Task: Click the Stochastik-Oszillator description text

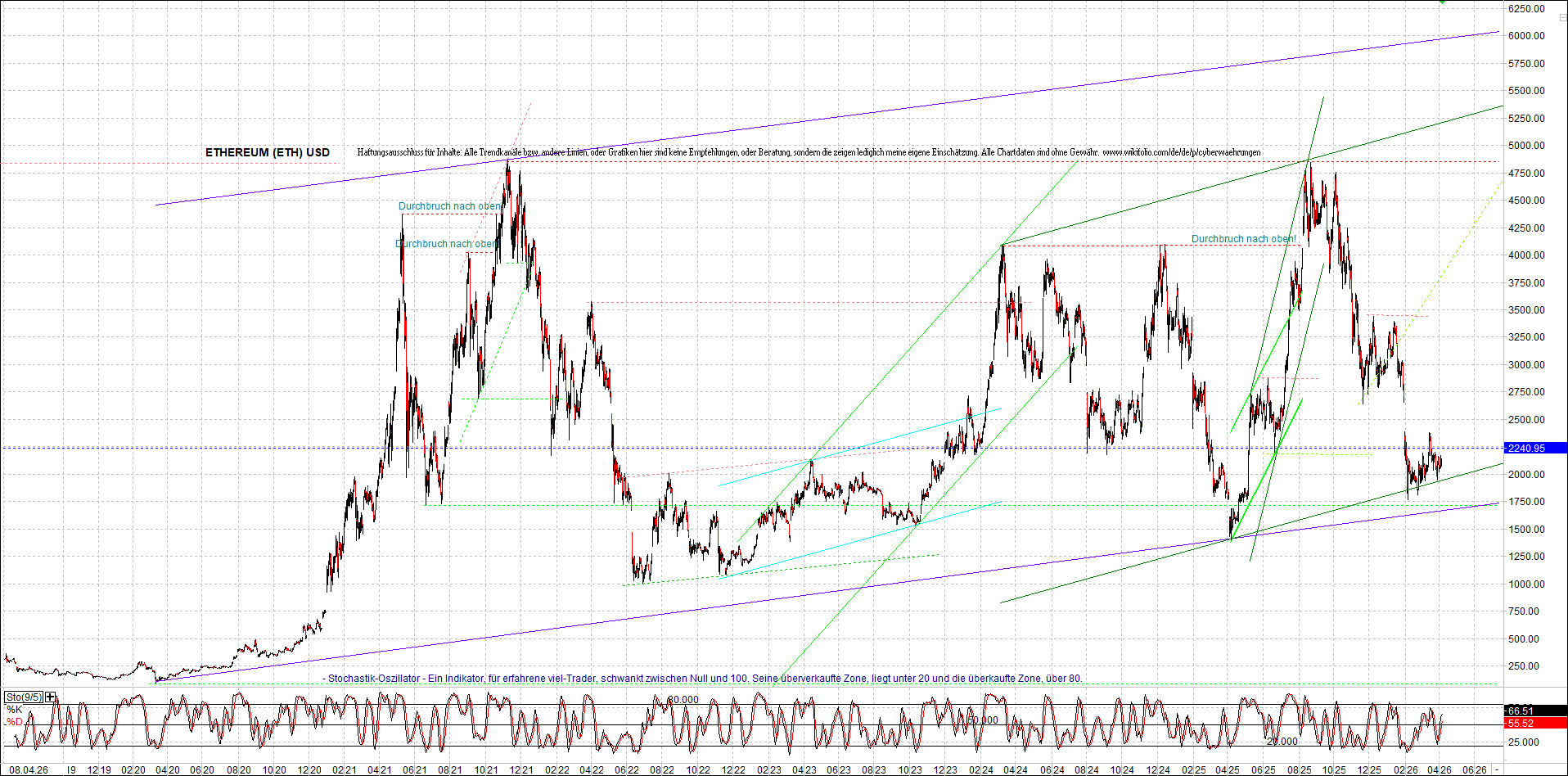Action: [x=704, y=679]
